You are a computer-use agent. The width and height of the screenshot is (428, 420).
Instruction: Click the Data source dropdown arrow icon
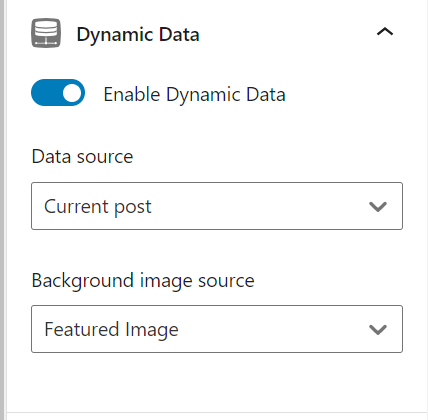coord(378,207)
